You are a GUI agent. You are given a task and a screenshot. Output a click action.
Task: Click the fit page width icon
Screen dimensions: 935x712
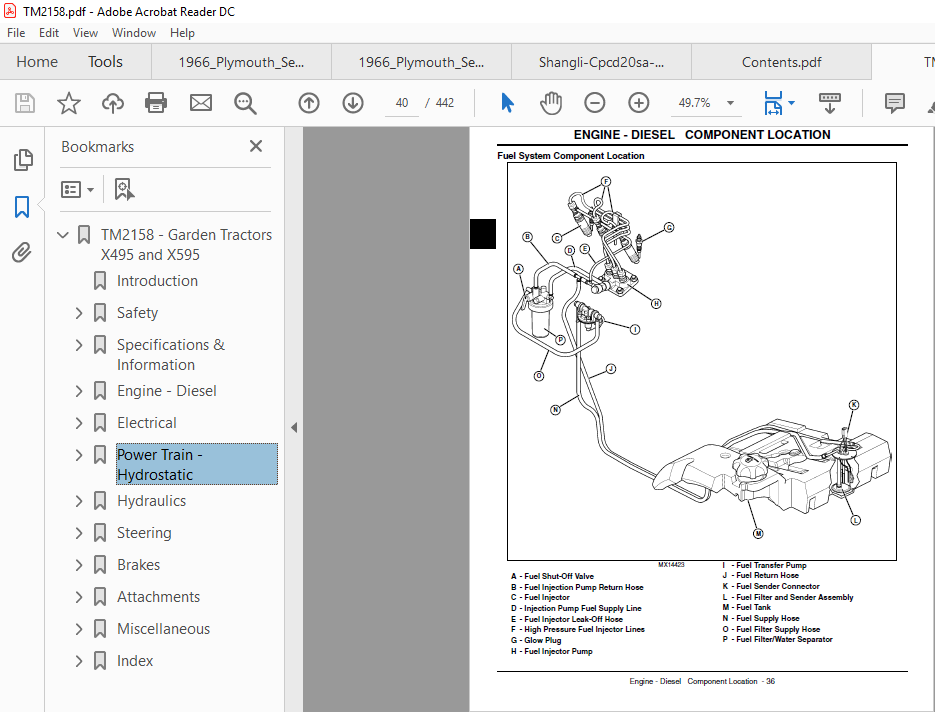pos(773,103)
